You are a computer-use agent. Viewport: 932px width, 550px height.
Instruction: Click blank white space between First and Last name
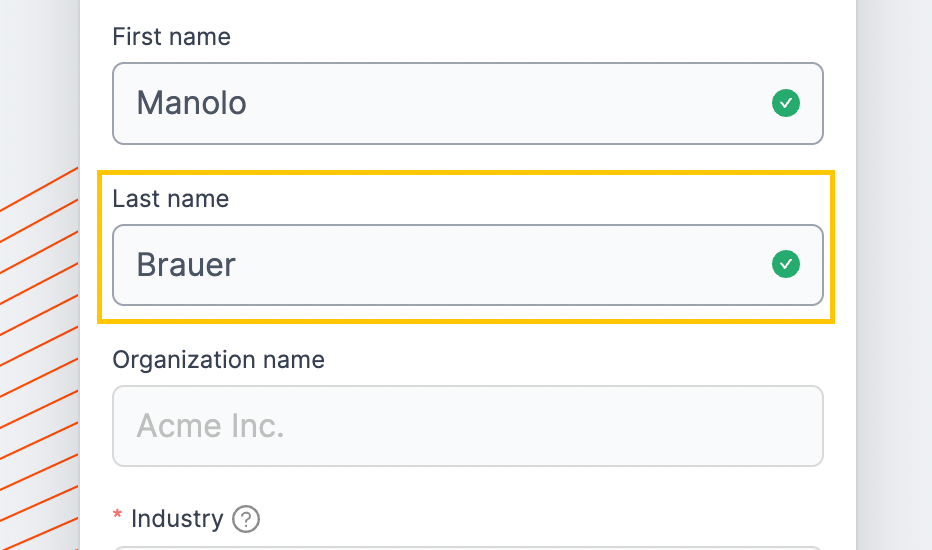click(468, 158)
